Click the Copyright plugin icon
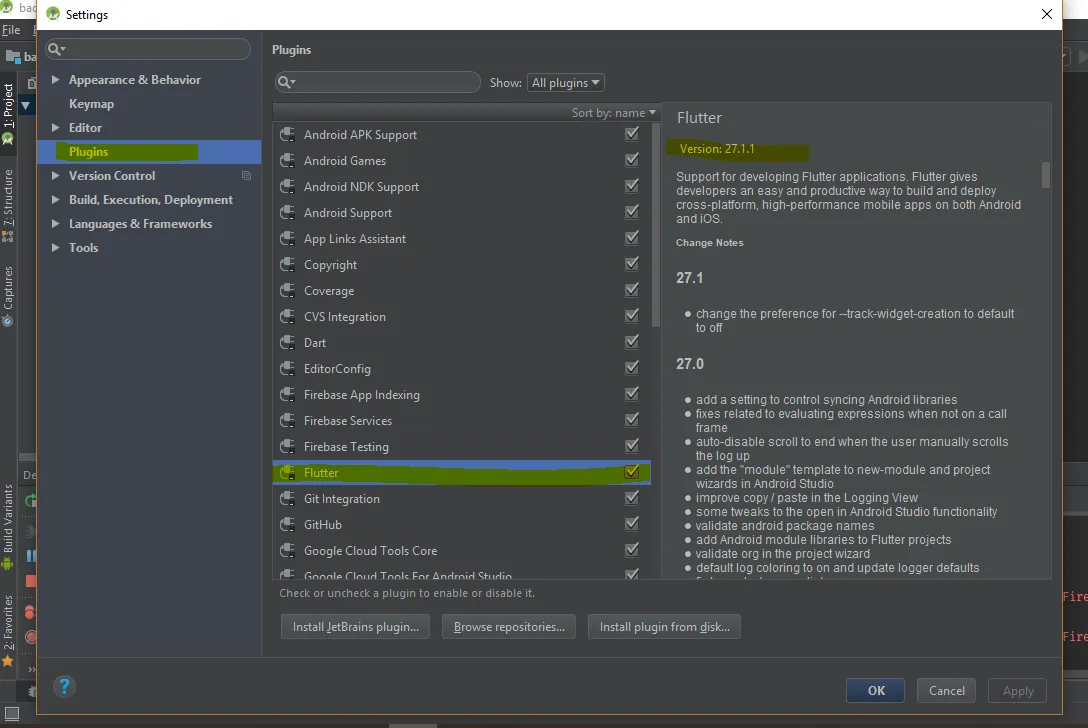1088x728 pixels. tap(287, 264)
